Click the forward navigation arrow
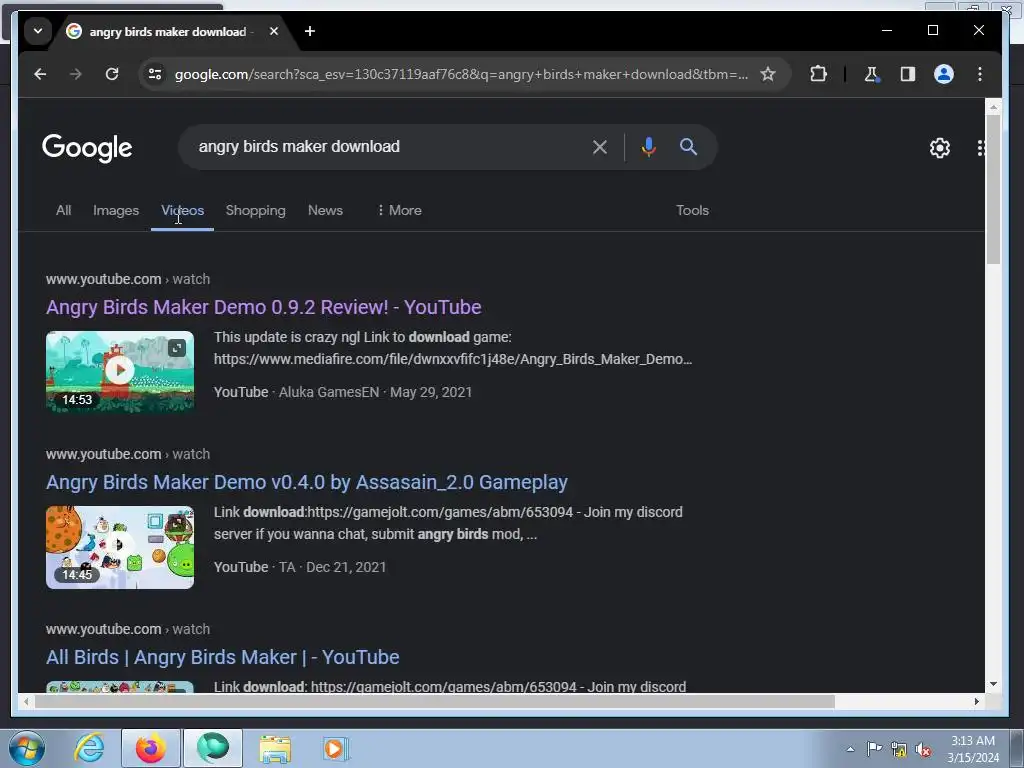The height and width of the screenshot is (768, 1024). tap(76, 74)
